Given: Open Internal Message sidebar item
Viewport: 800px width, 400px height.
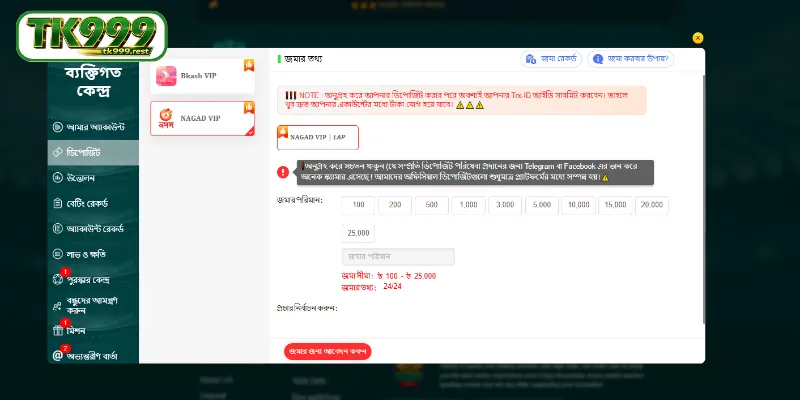Looking at the screenshot, I should click(x=93, y=356).
